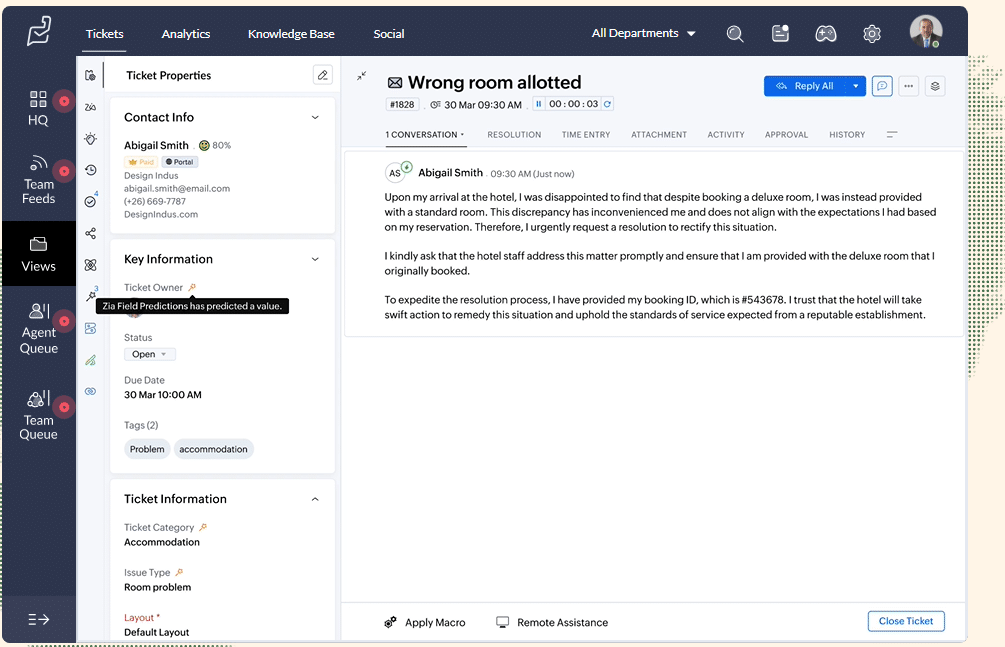Open the approvals checkmark icon with badge 4

pyautogui.click(x=91, y=201)
